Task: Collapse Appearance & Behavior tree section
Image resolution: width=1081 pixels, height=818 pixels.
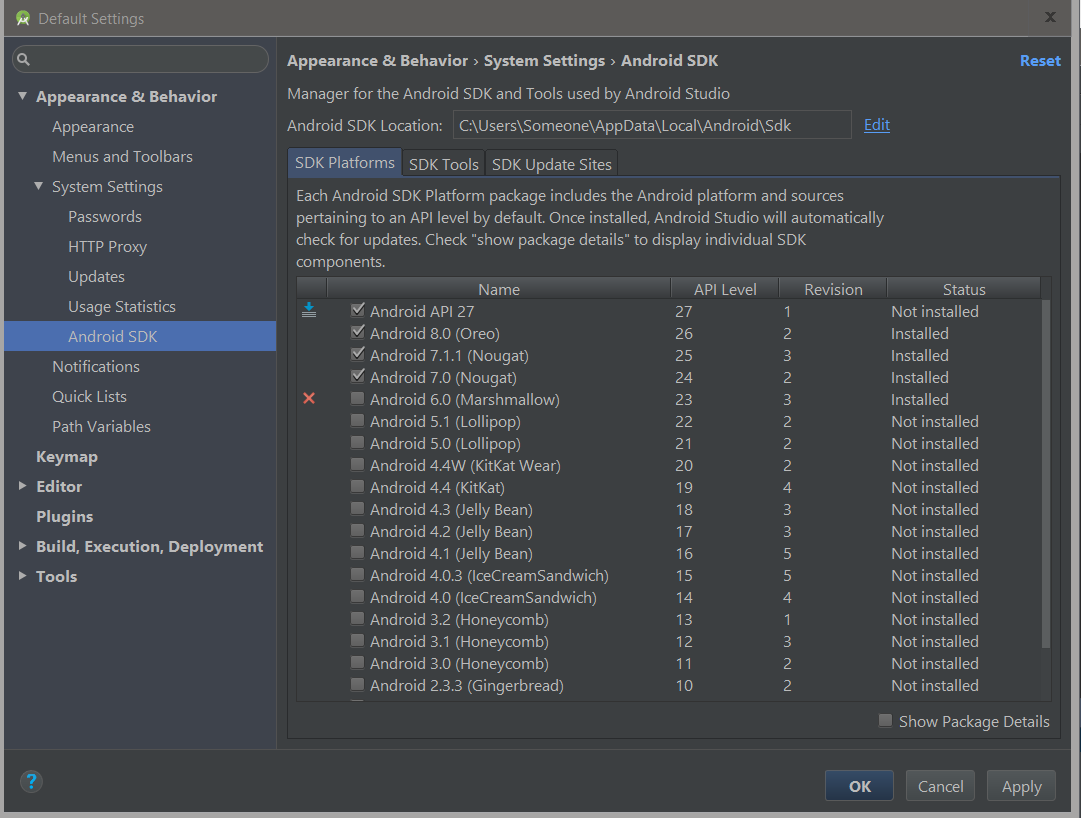Action: 23,96
